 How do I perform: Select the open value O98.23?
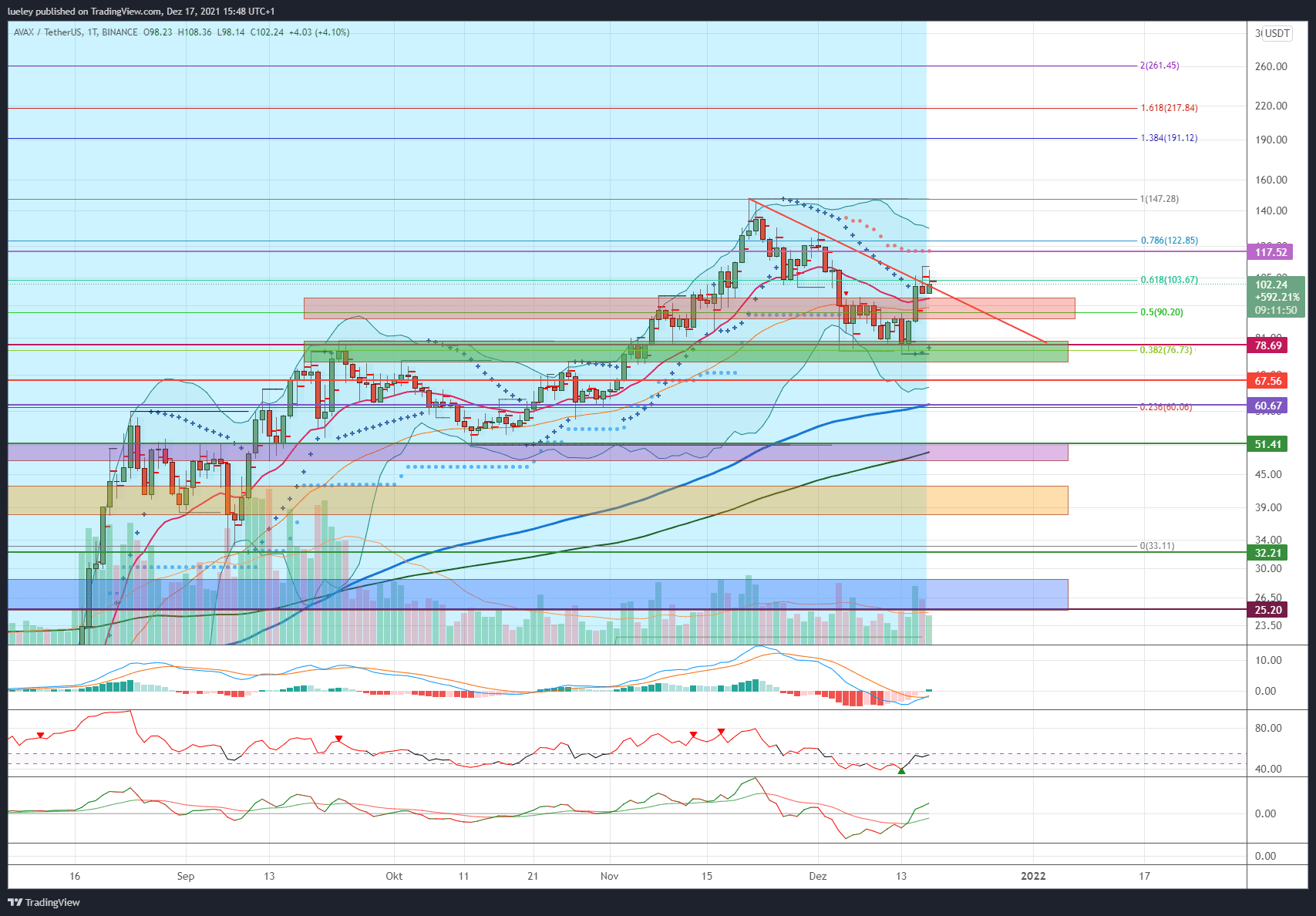[158, 32]
